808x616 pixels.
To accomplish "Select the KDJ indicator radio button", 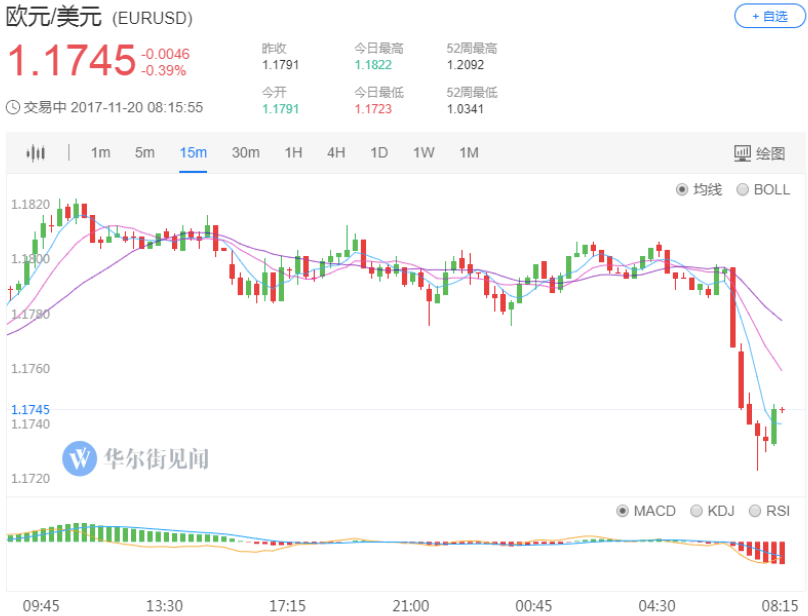I will 696,511.
